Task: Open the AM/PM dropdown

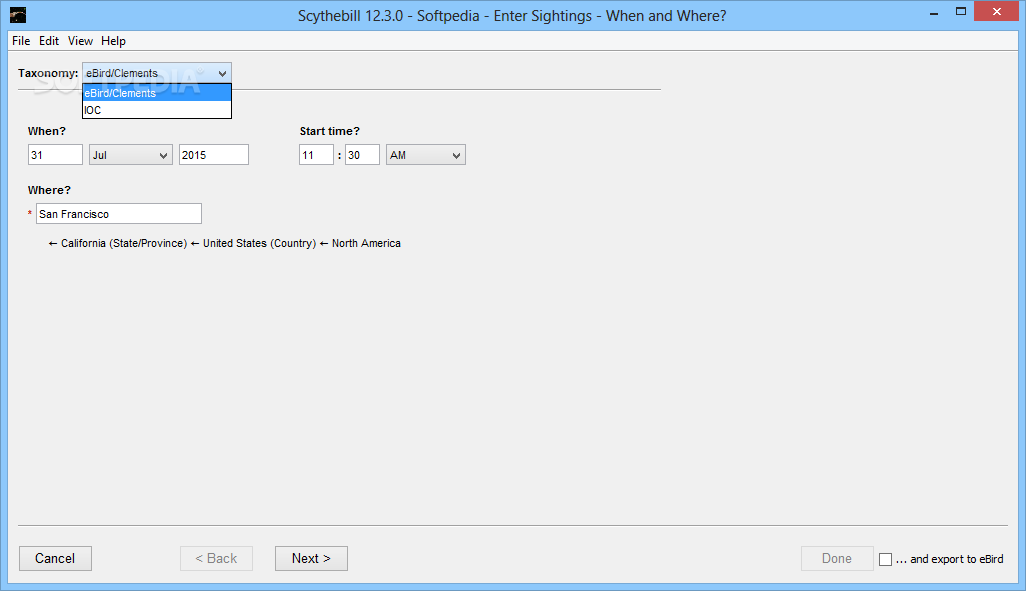Action: click(426, 155)
